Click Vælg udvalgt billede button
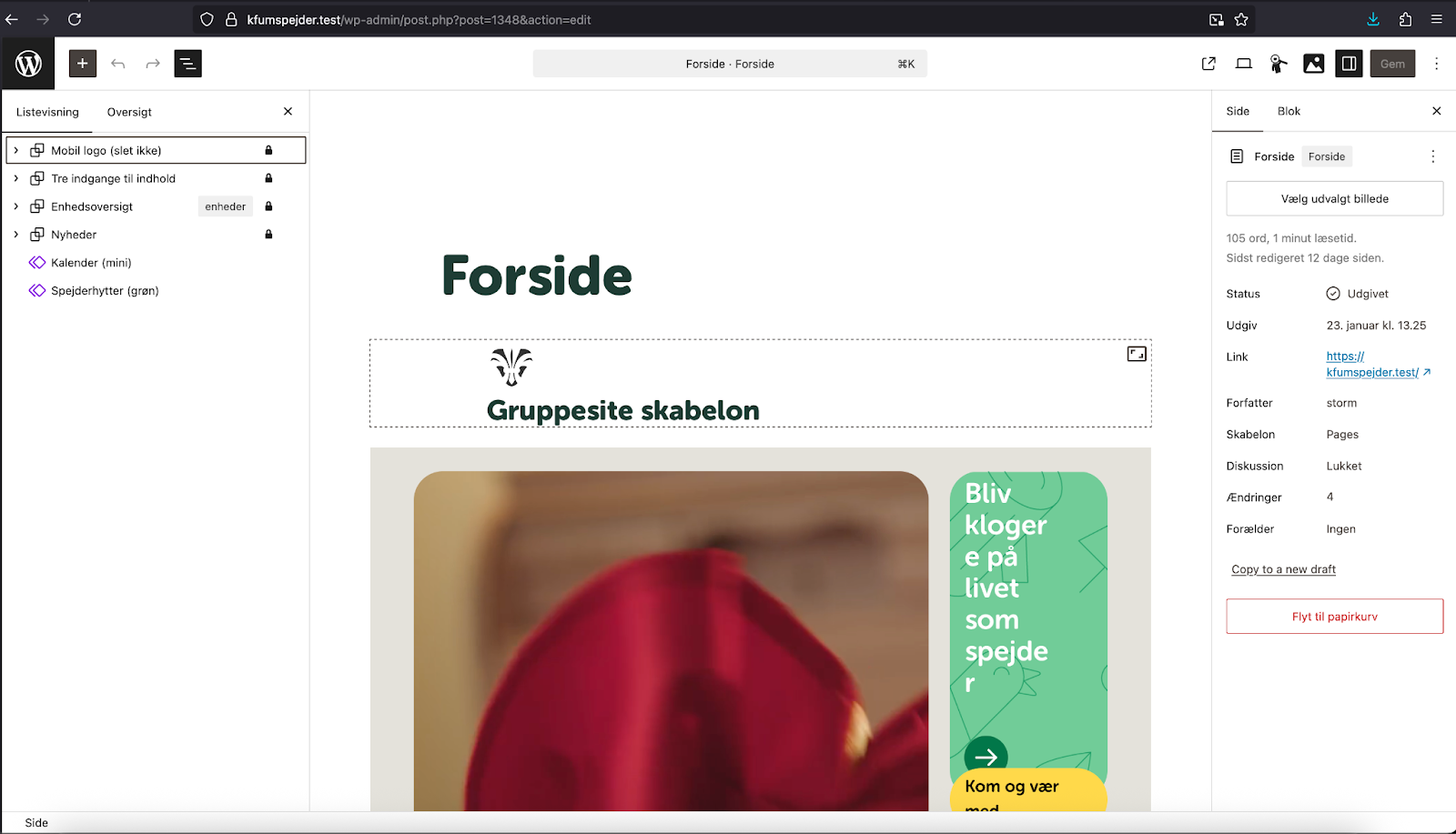The width and height of the screenshot is (1456, 834). pyautogui.click(x=1334, y=198)
